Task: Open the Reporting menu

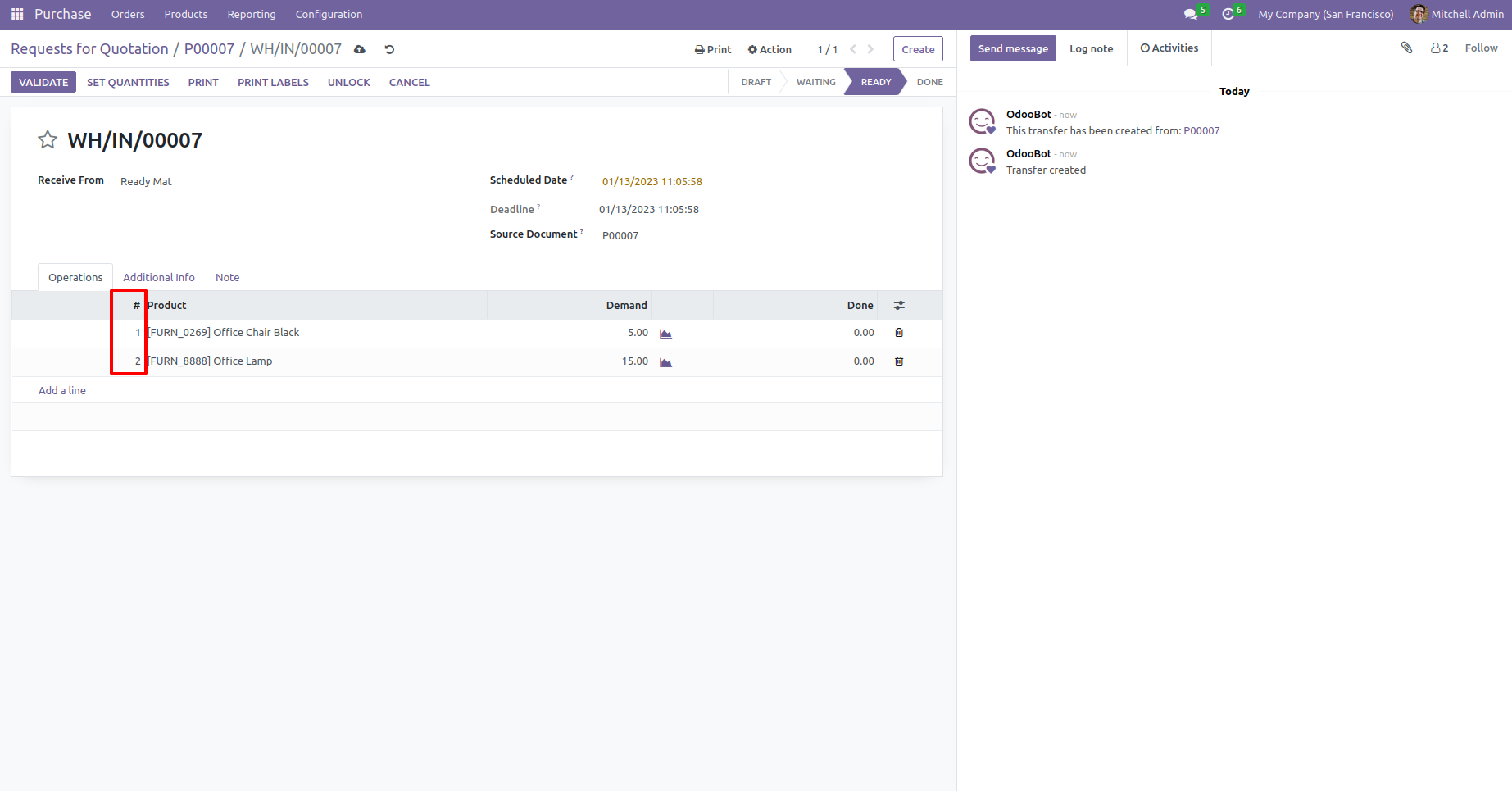Action: [x=252, y=14]
